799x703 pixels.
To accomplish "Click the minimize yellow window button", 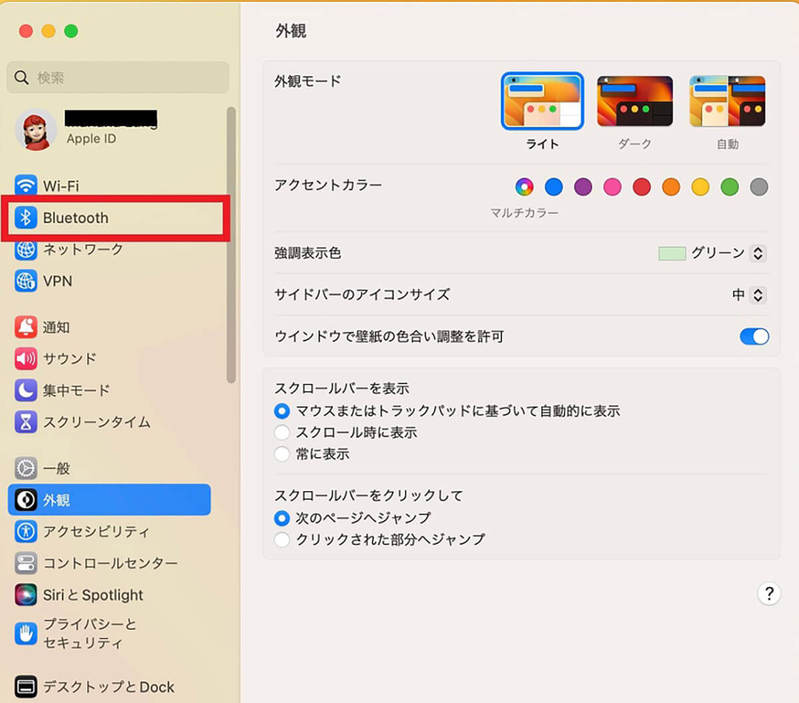I will (x=48, y=31).
